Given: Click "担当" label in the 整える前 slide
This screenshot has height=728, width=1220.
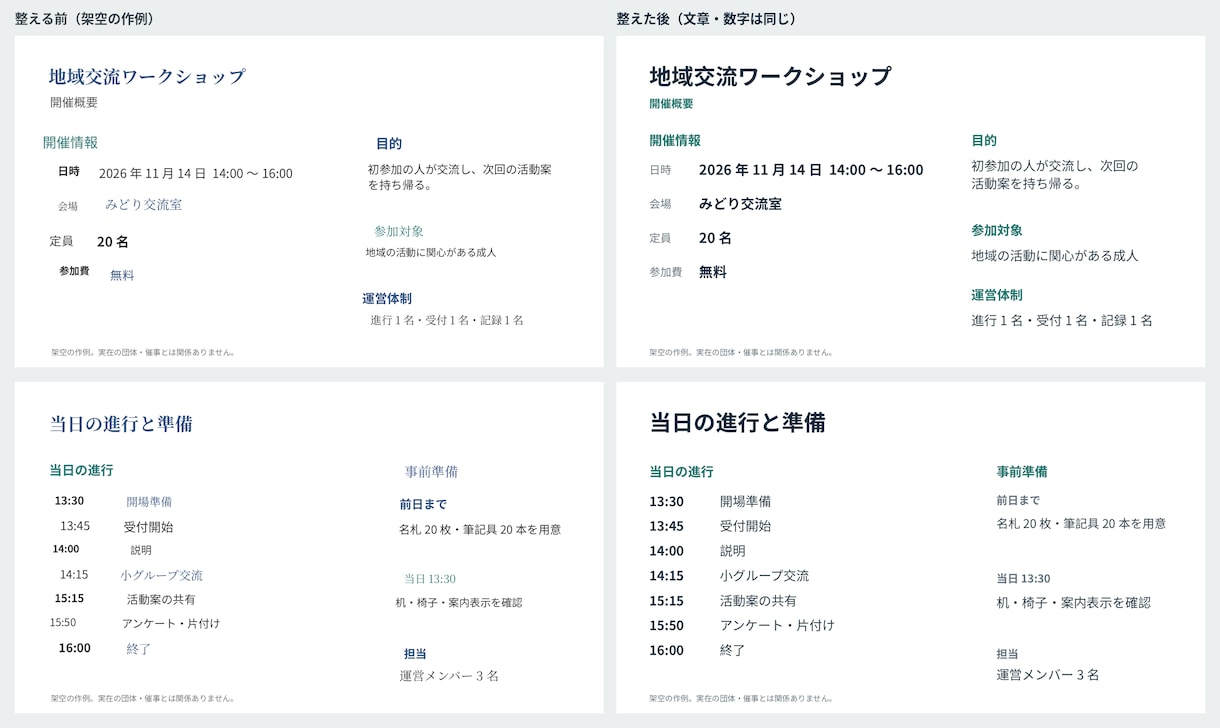Looking at the screenshot, I should 415,654.
